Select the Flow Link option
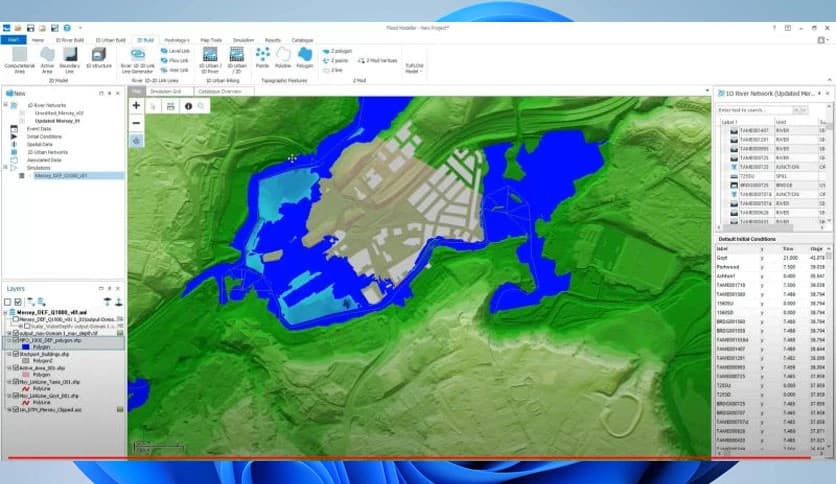Viewport: 836px width, 484px height. pos(175,60)
